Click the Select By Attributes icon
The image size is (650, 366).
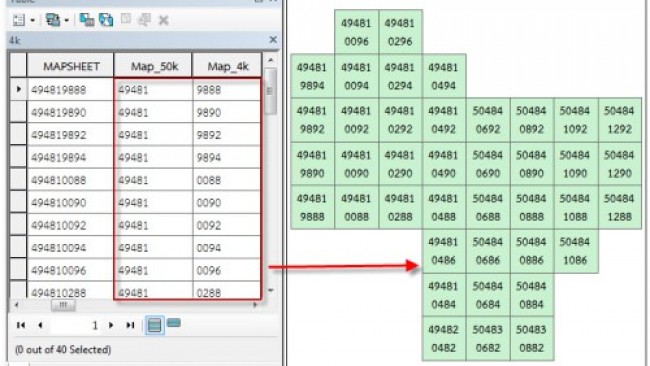pyautogui.click(x=87, y=19)
